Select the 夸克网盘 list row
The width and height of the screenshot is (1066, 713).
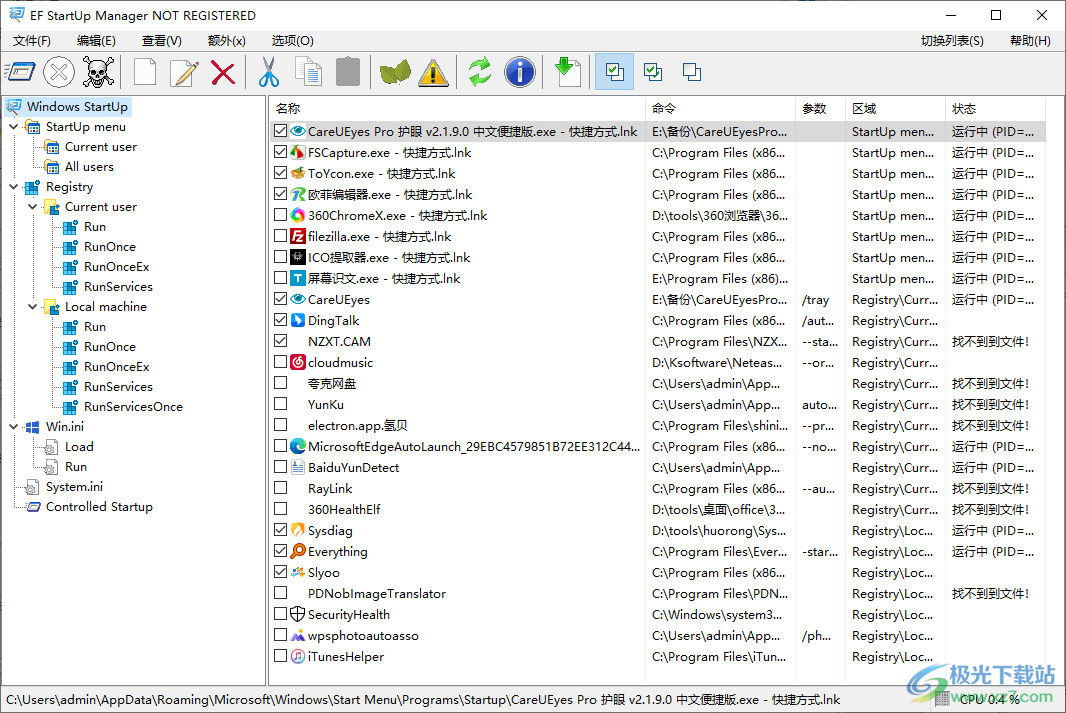657,383
